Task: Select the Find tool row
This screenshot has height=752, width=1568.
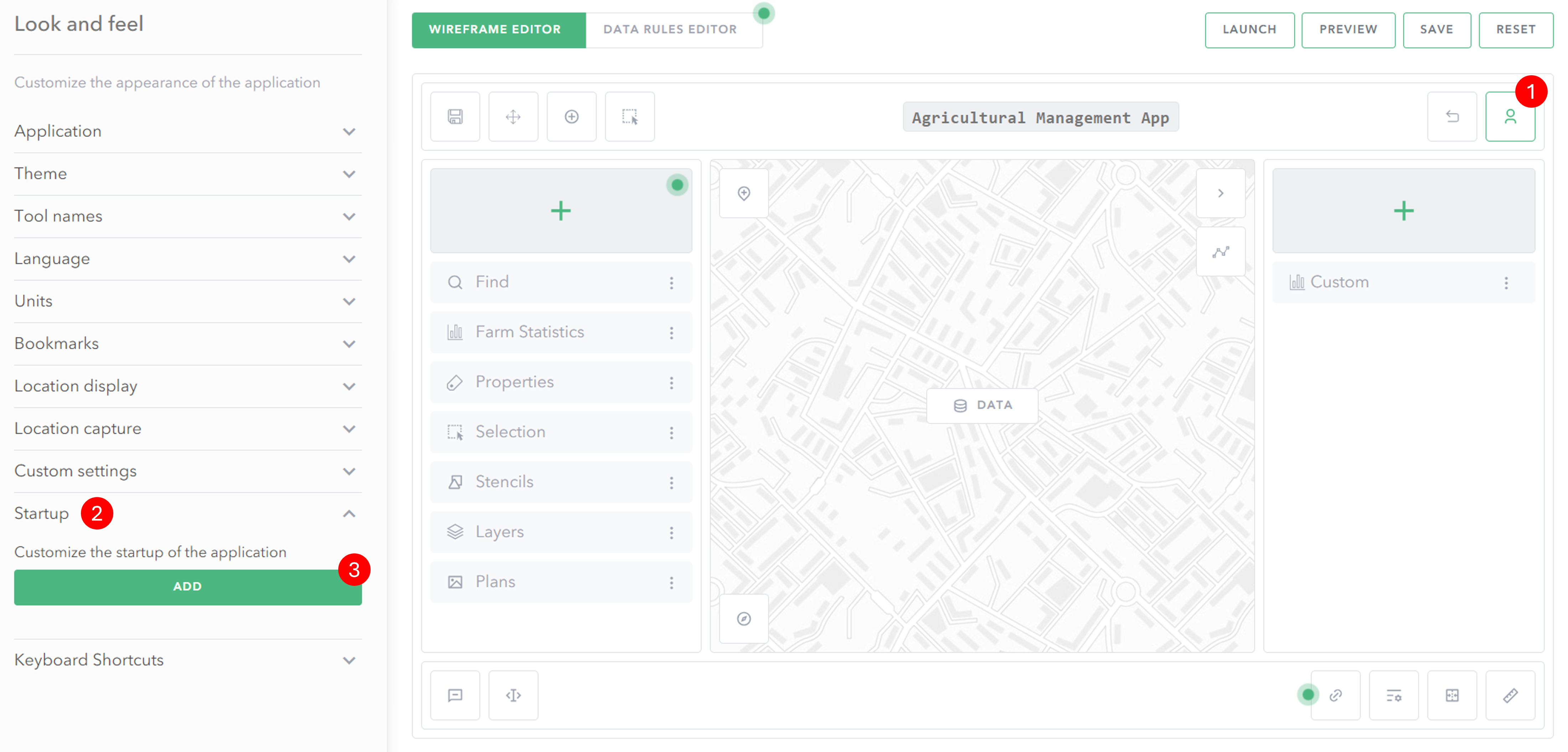Action: (x=561, y=282)
